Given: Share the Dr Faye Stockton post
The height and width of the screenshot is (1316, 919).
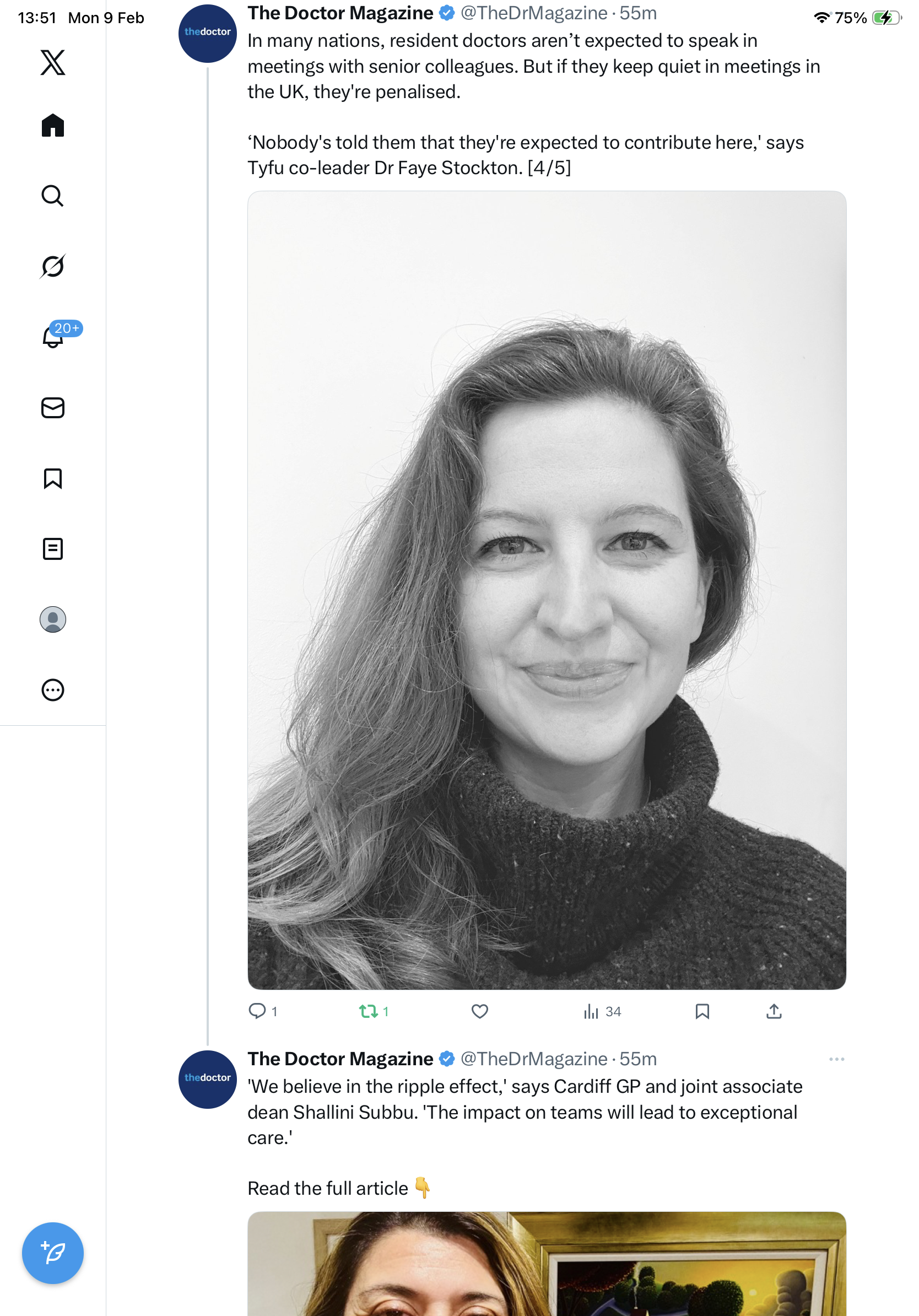Looking at the screenshot, I should [x=774, y=1012].
